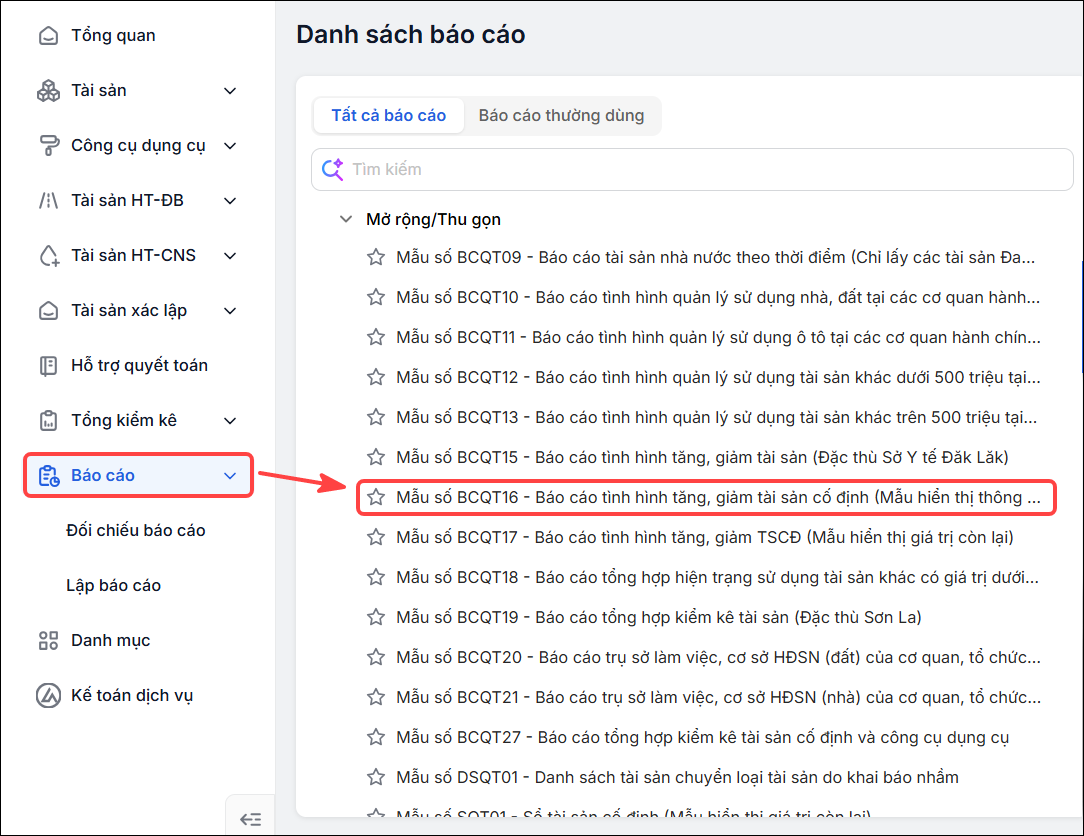Collapse sidebar with the arrow icon

(x=250, y=819)
